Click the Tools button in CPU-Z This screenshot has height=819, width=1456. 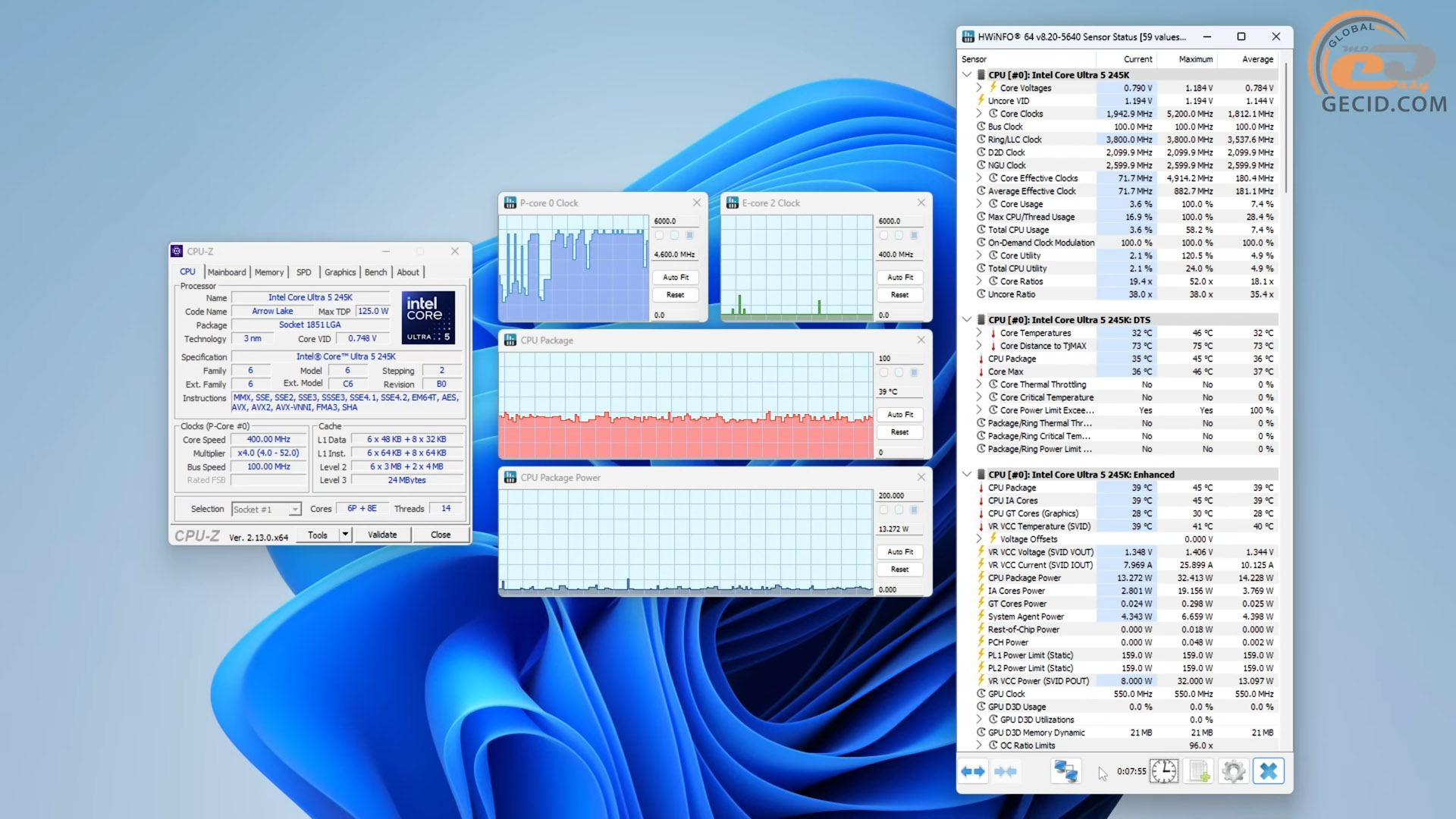click(x=318, y=535)
